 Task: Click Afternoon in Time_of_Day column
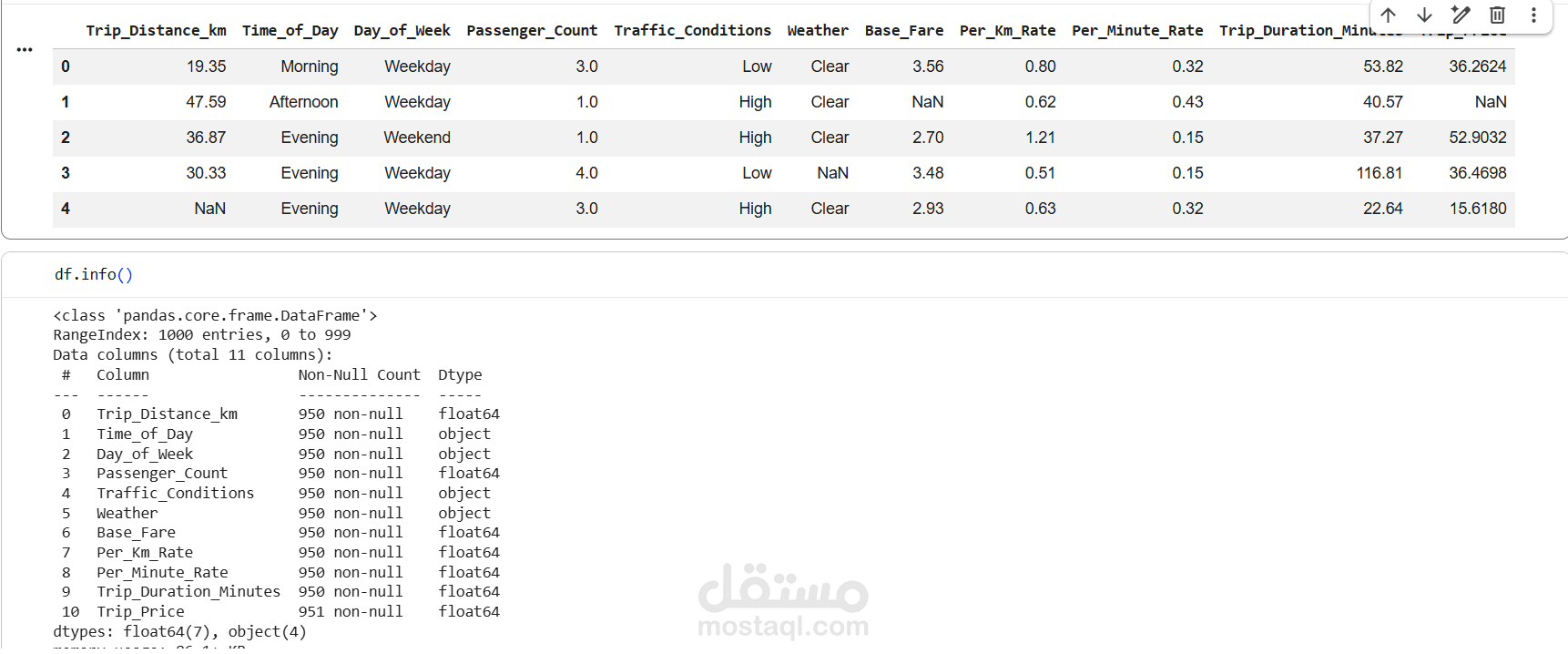click(303, 102)
